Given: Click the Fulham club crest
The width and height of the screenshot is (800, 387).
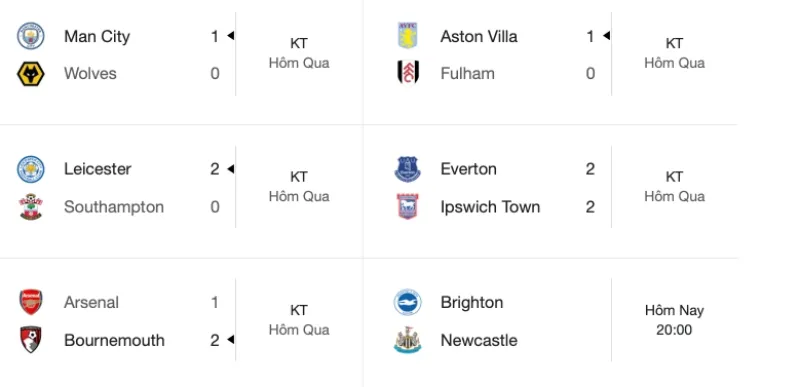Looking at the screenshot, I should [x=408, y=73].
